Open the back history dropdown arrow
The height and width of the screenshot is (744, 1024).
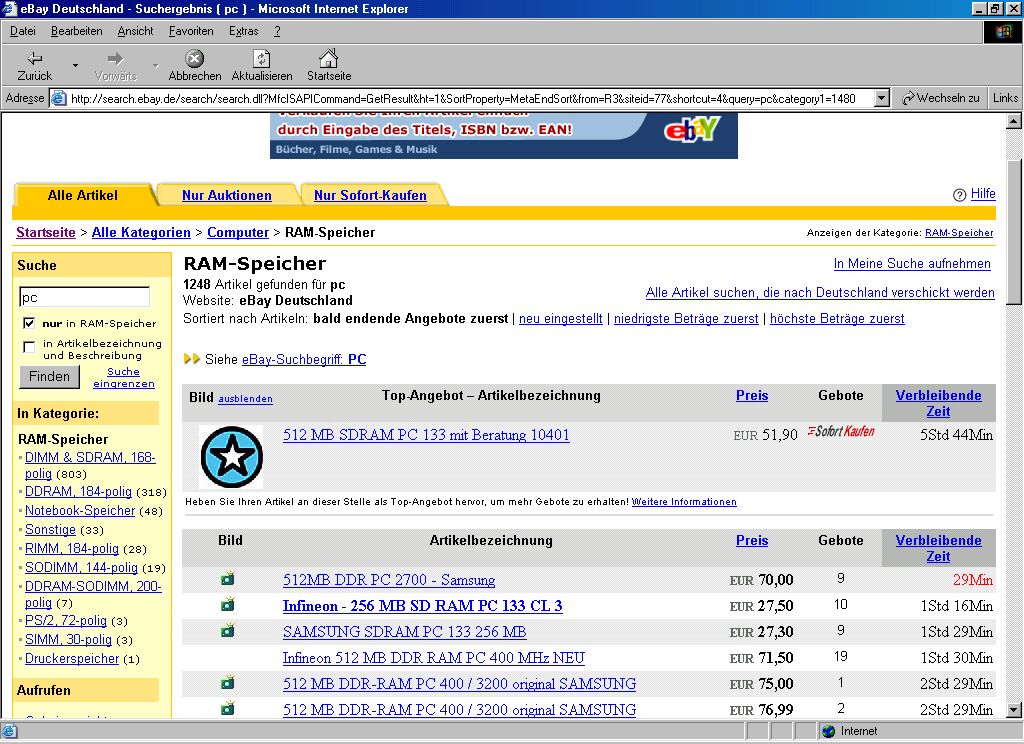point(75,65)
